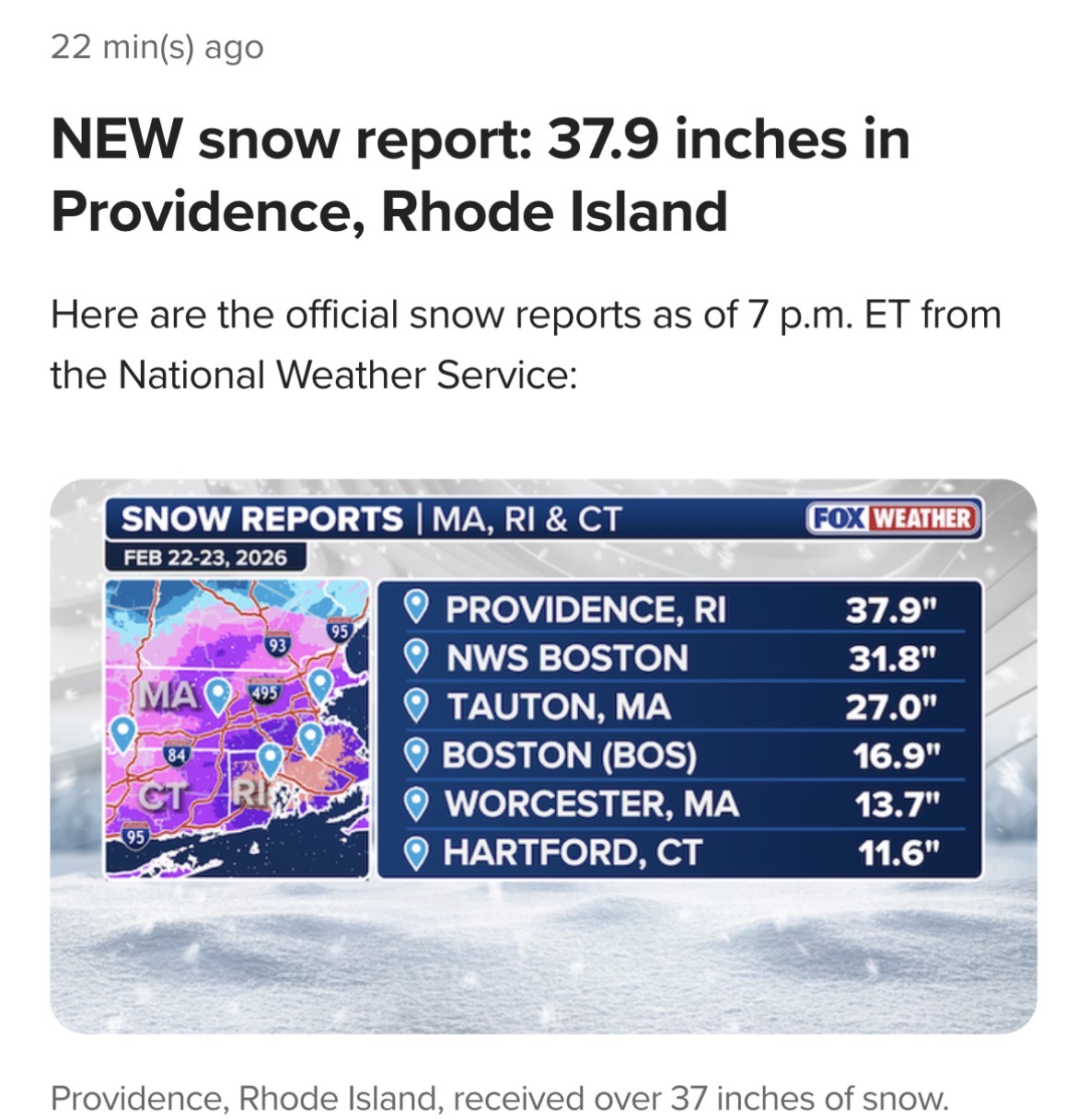Click the FOX Weather logo badge
The width and height of the screenshot is (1077, 1120).
point(892,518)
